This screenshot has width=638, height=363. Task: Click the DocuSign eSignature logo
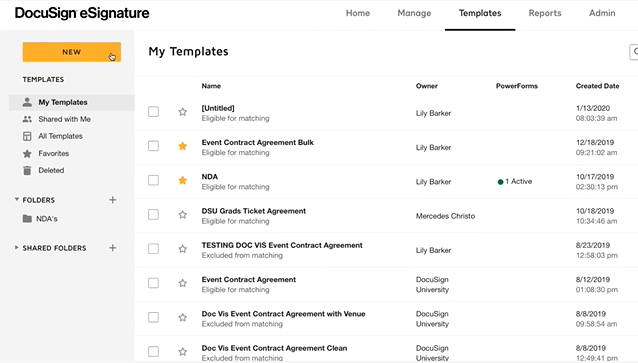[82, 13]
